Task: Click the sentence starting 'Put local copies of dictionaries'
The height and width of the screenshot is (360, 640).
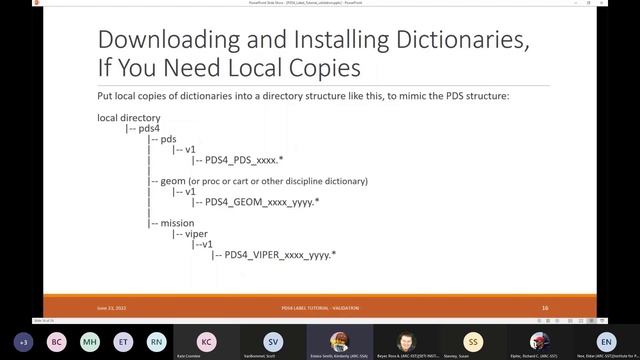Action: point(303,96)
